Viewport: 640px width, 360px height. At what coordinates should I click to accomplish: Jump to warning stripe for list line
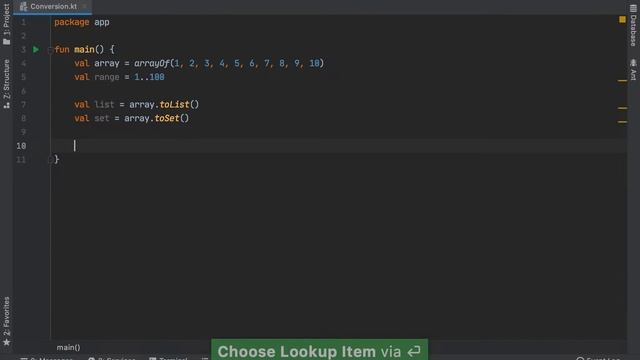pyautogui.click(x=622, y=108)
